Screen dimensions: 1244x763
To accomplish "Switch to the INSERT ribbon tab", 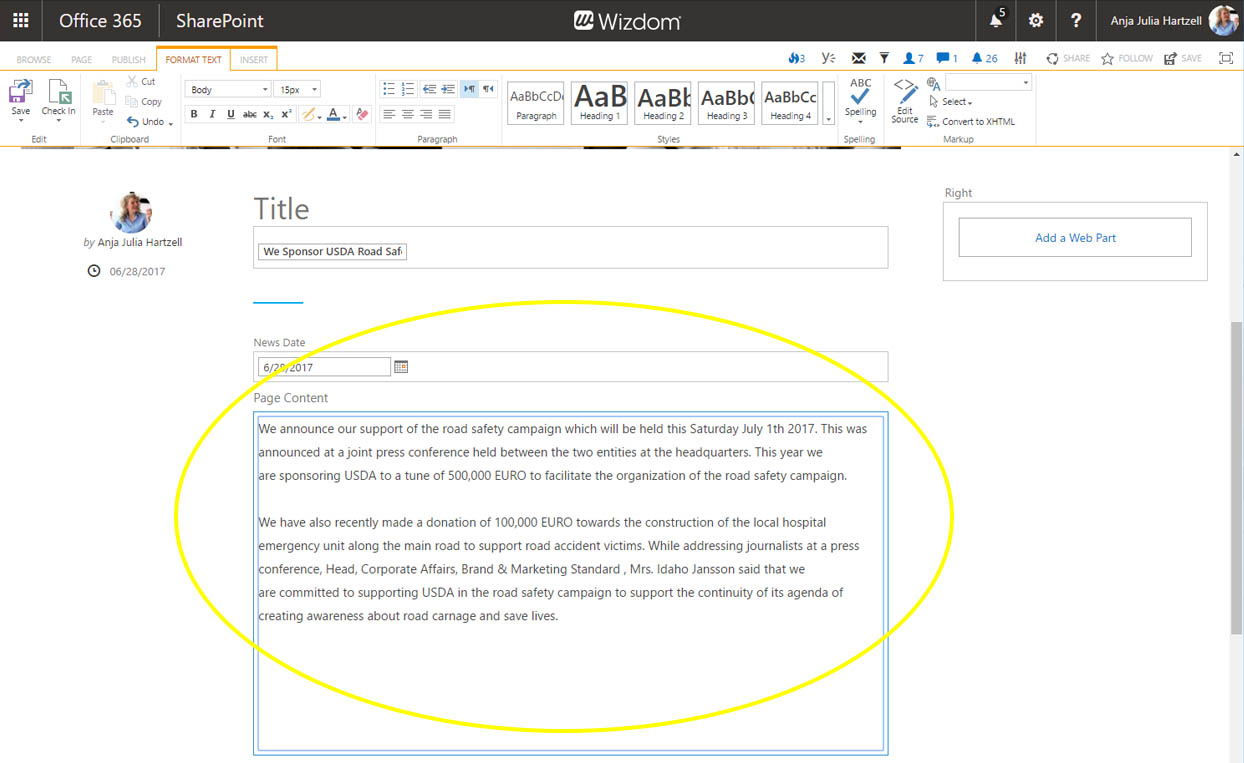I will click(x=253, y=60).
